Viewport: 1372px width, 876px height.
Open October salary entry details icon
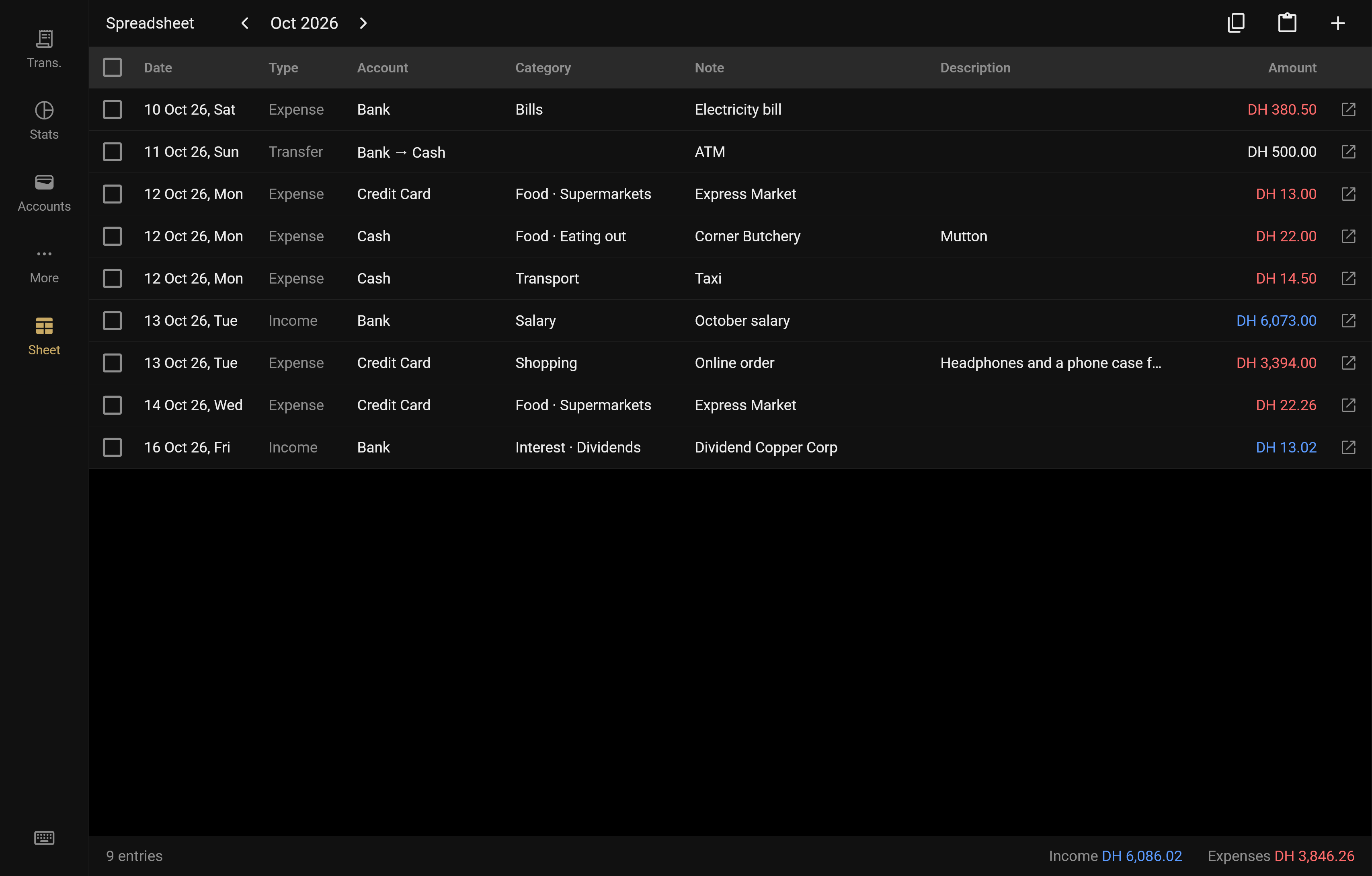[1348, 320]
